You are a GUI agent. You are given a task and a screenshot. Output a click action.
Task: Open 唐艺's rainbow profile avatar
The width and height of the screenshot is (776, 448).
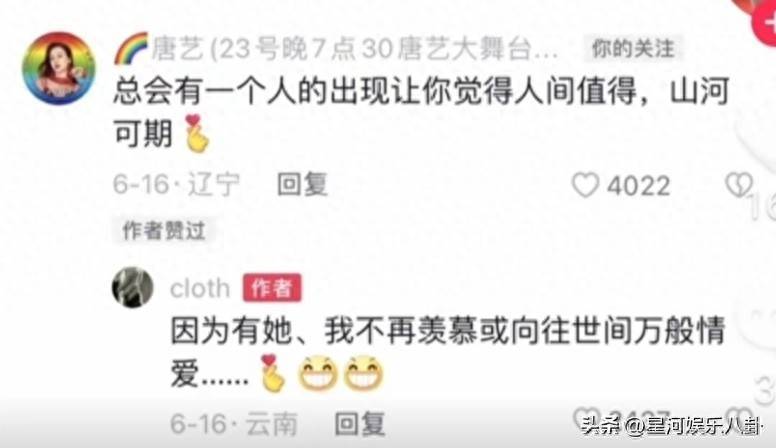[59, 68]
